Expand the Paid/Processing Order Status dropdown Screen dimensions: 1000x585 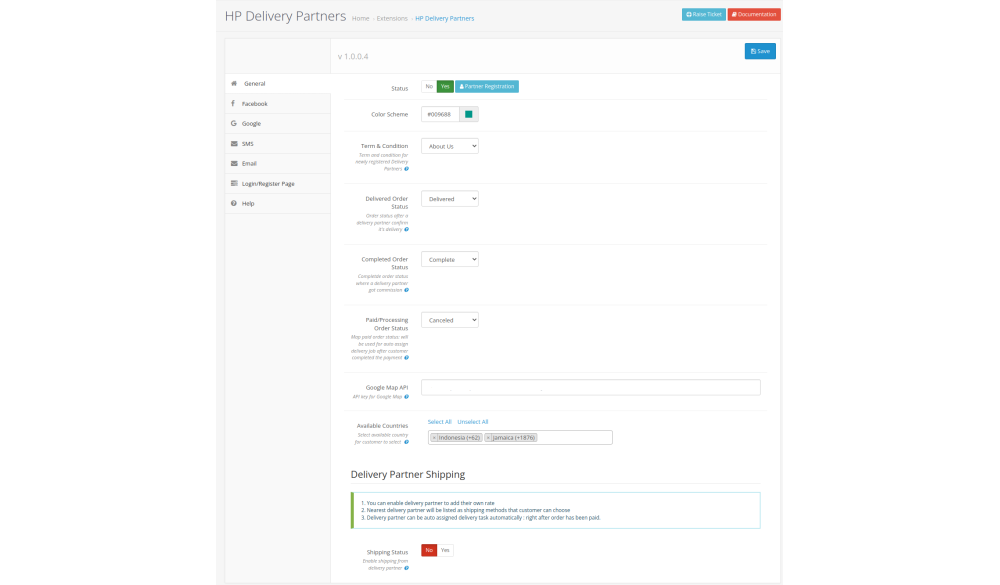click(449, 320)
